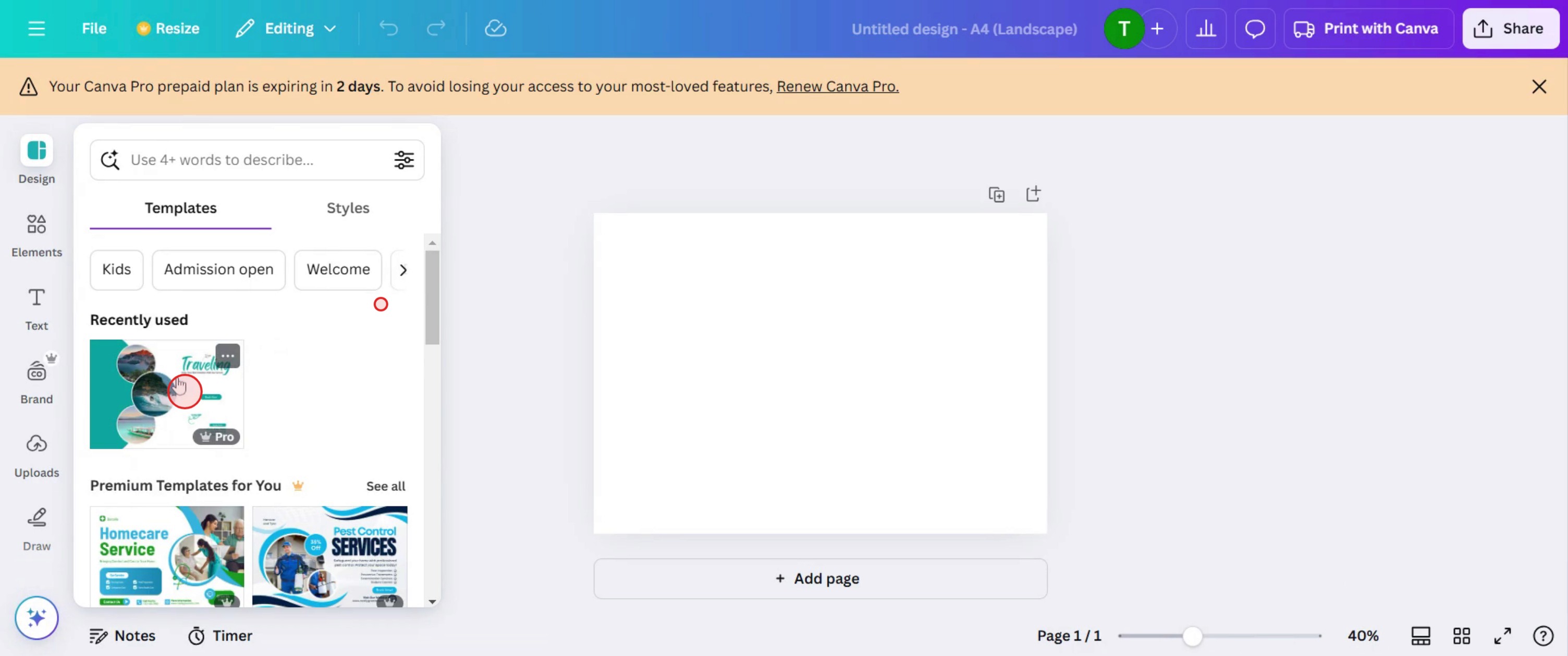Open the Uploads panel
Viewport: 1568px width, 656px height.
click(x=36, y=455)
